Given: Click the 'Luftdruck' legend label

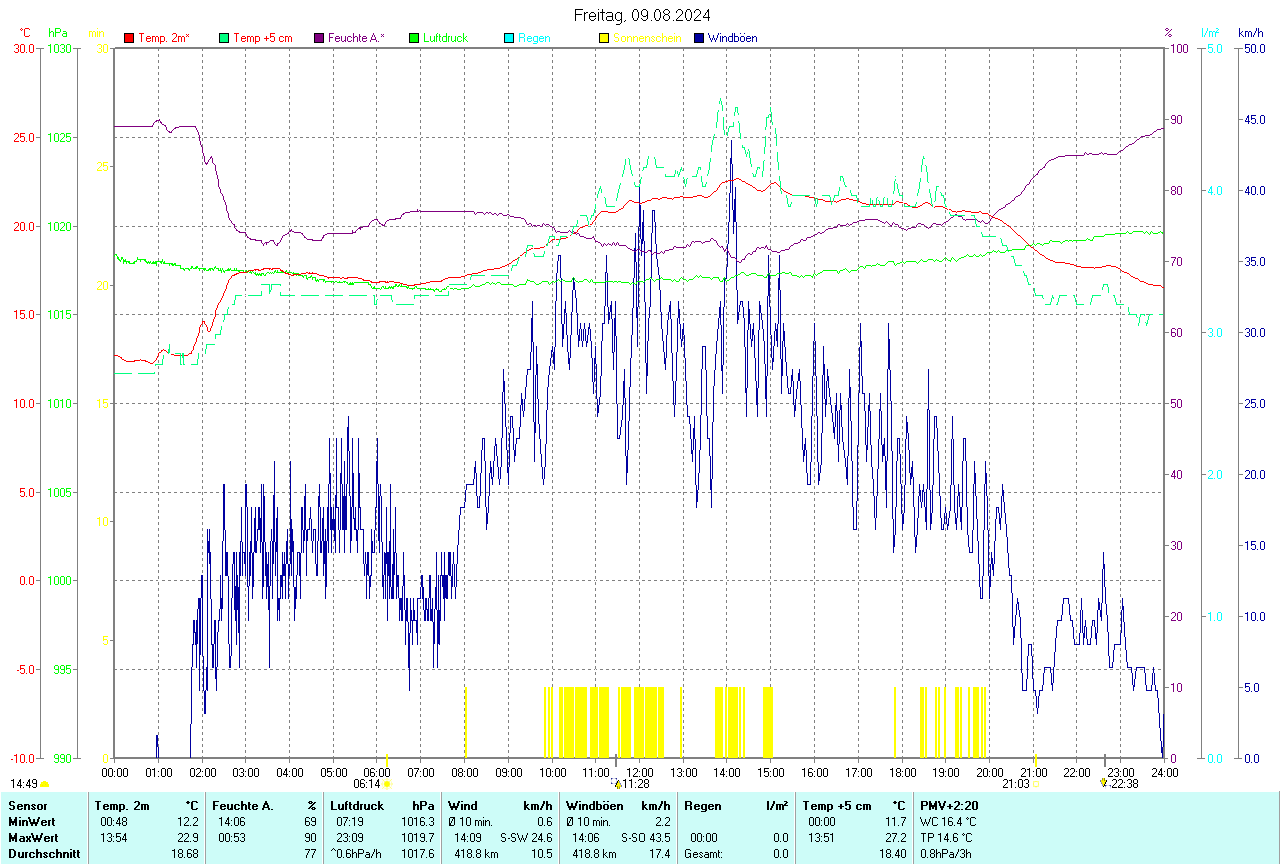Looking at the screenshot, I should pyautogui.click(x=446, y=38).
